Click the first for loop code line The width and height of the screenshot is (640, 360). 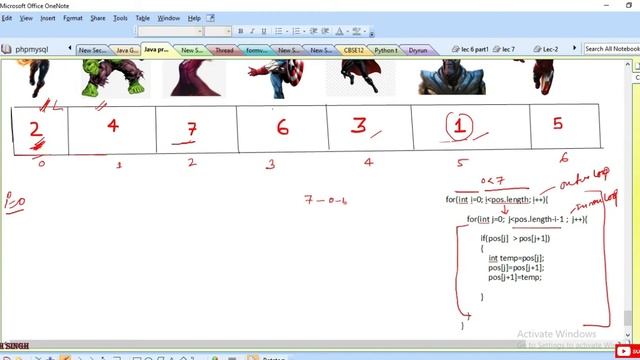[x=497, y=200]
